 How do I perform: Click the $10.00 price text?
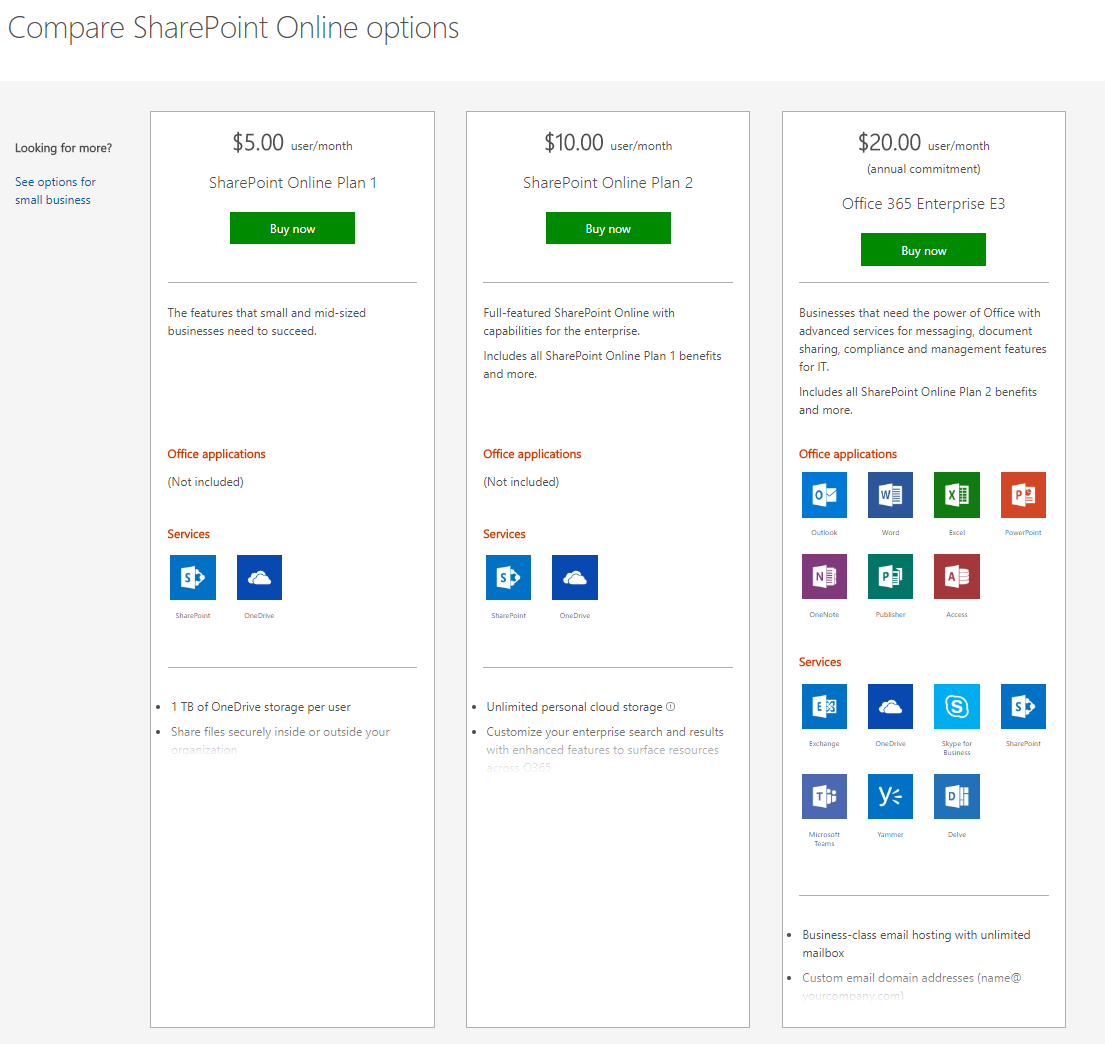point(574,142)
